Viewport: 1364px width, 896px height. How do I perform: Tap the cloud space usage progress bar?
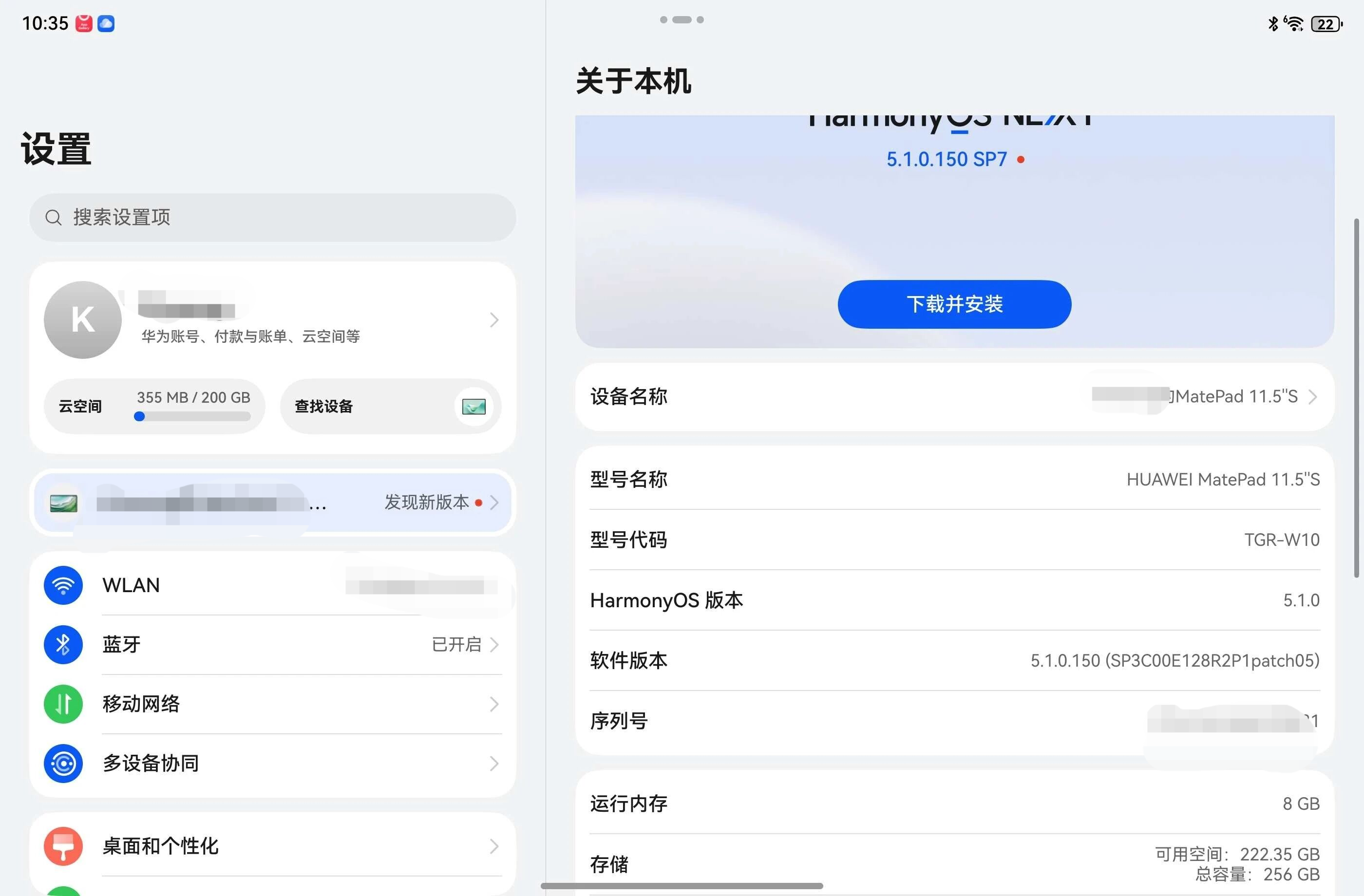[x=193, y=416]
